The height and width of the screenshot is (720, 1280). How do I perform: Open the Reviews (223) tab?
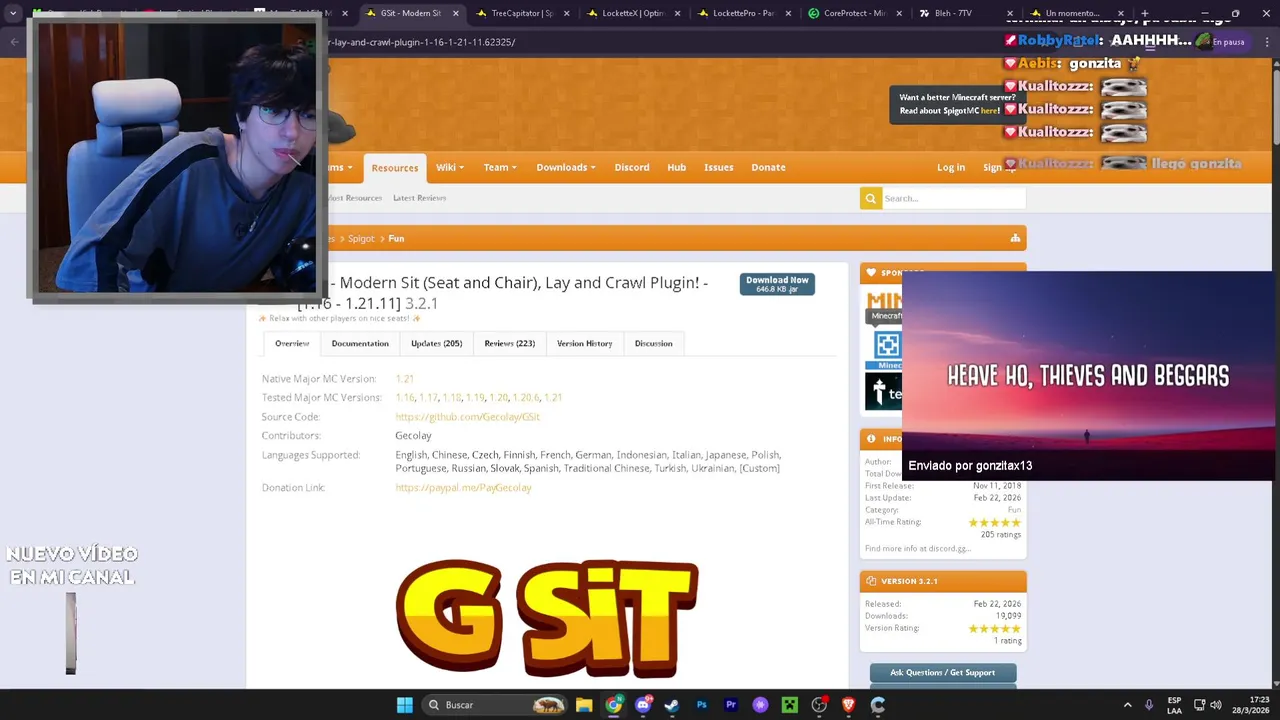tap(509, 343)
